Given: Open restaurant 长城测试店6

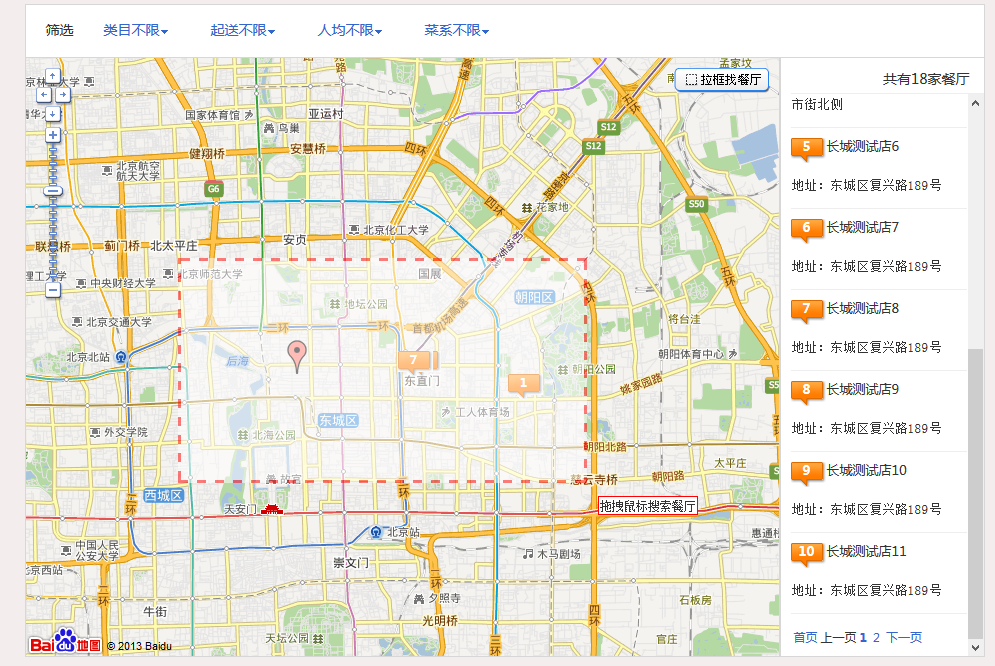Looking at the screenshot, I should pos(862,147).
